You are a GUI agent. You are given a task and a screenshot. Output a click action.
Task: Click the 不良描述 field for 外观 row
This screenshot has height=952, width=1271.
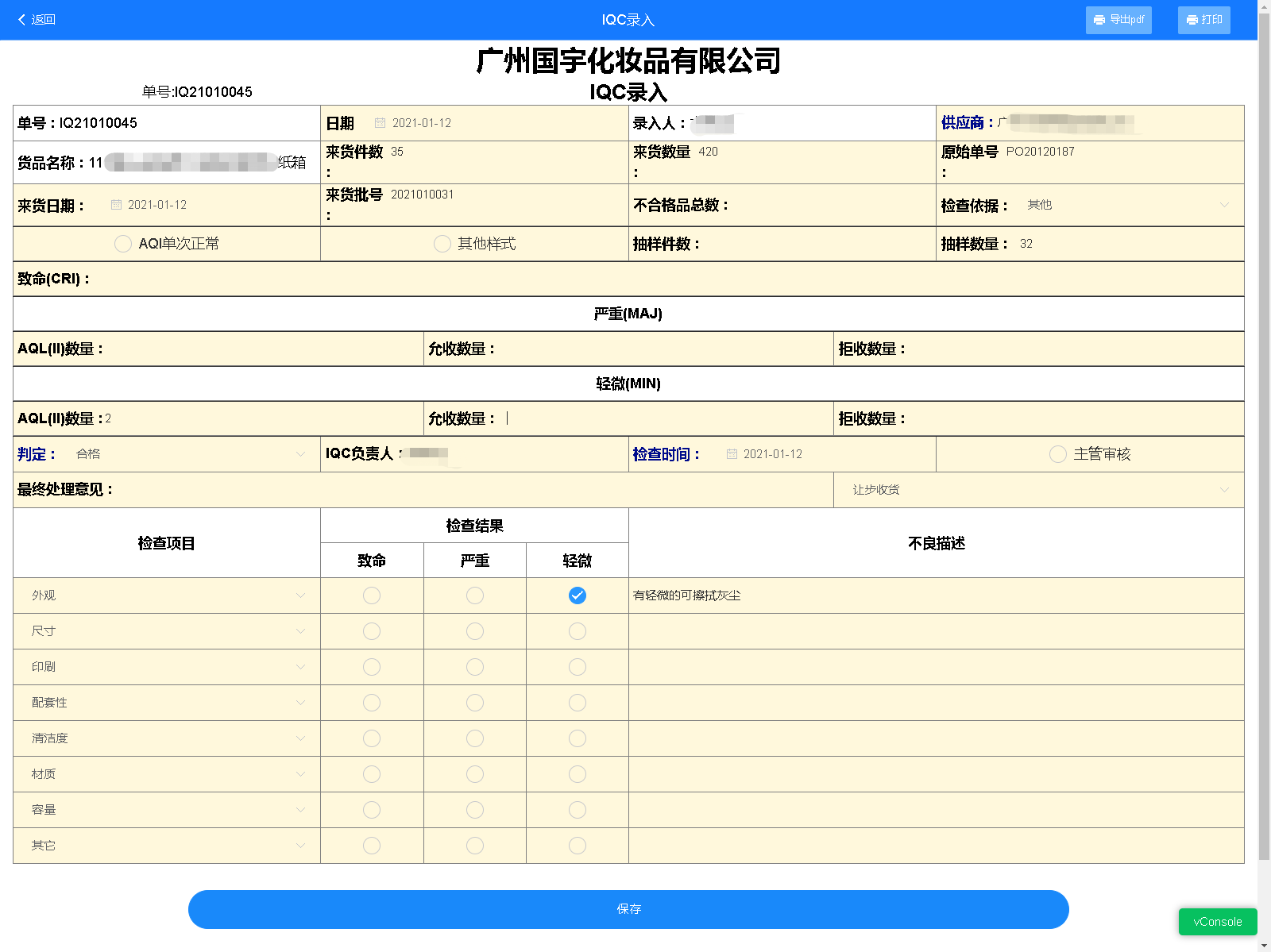(936, 595)
